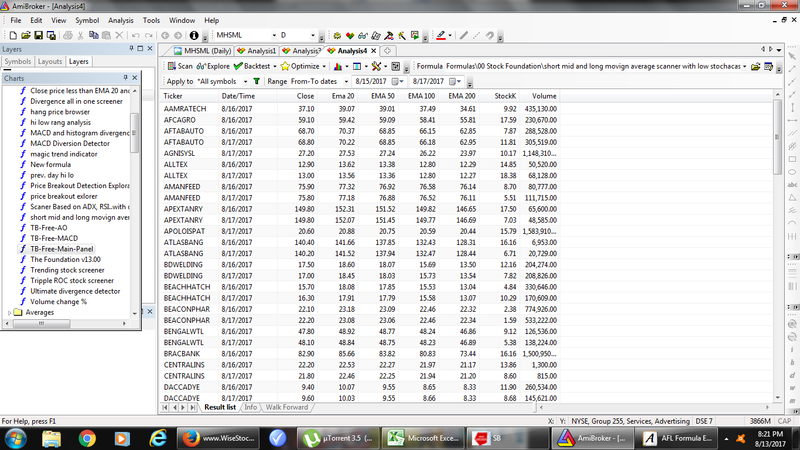Click the Pick formula folder icon
Screen dimensions: 800x450
[x=756, y=66]
